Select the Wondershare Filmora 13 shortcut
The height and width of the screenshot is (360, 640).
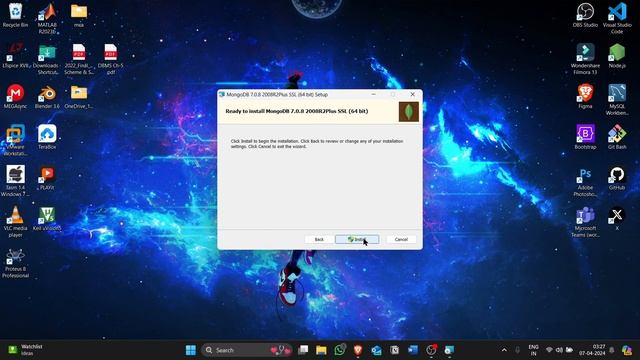click(585, 59)
